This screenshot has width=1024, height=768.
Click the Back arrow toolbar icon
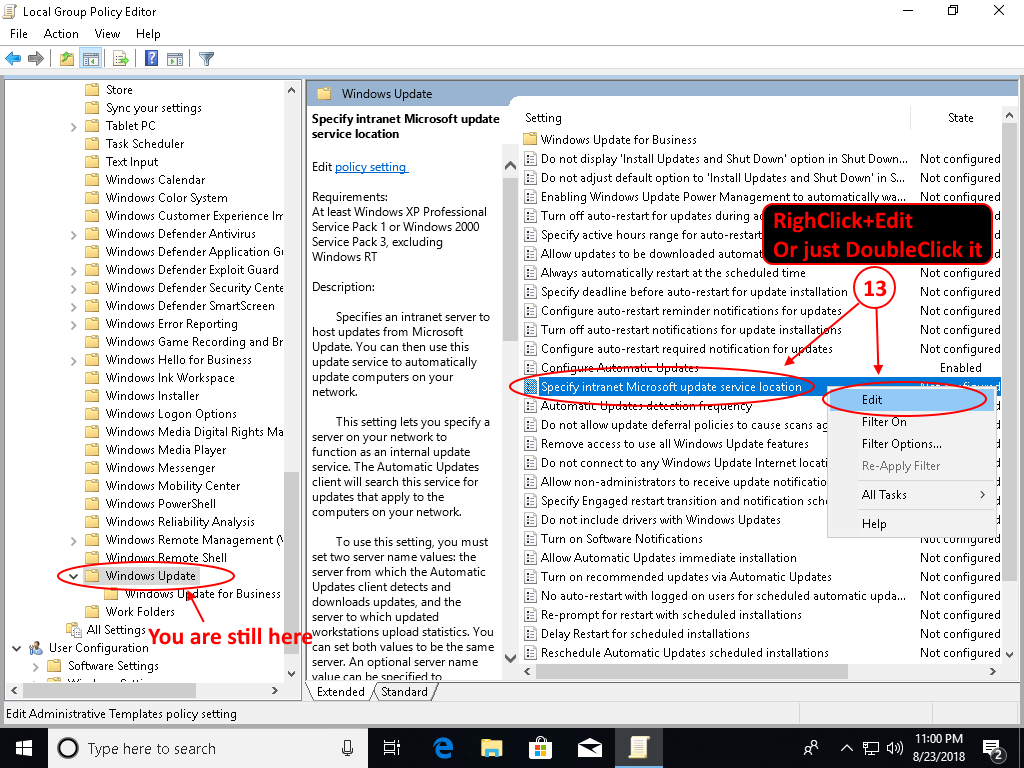[x=13, y=59]
